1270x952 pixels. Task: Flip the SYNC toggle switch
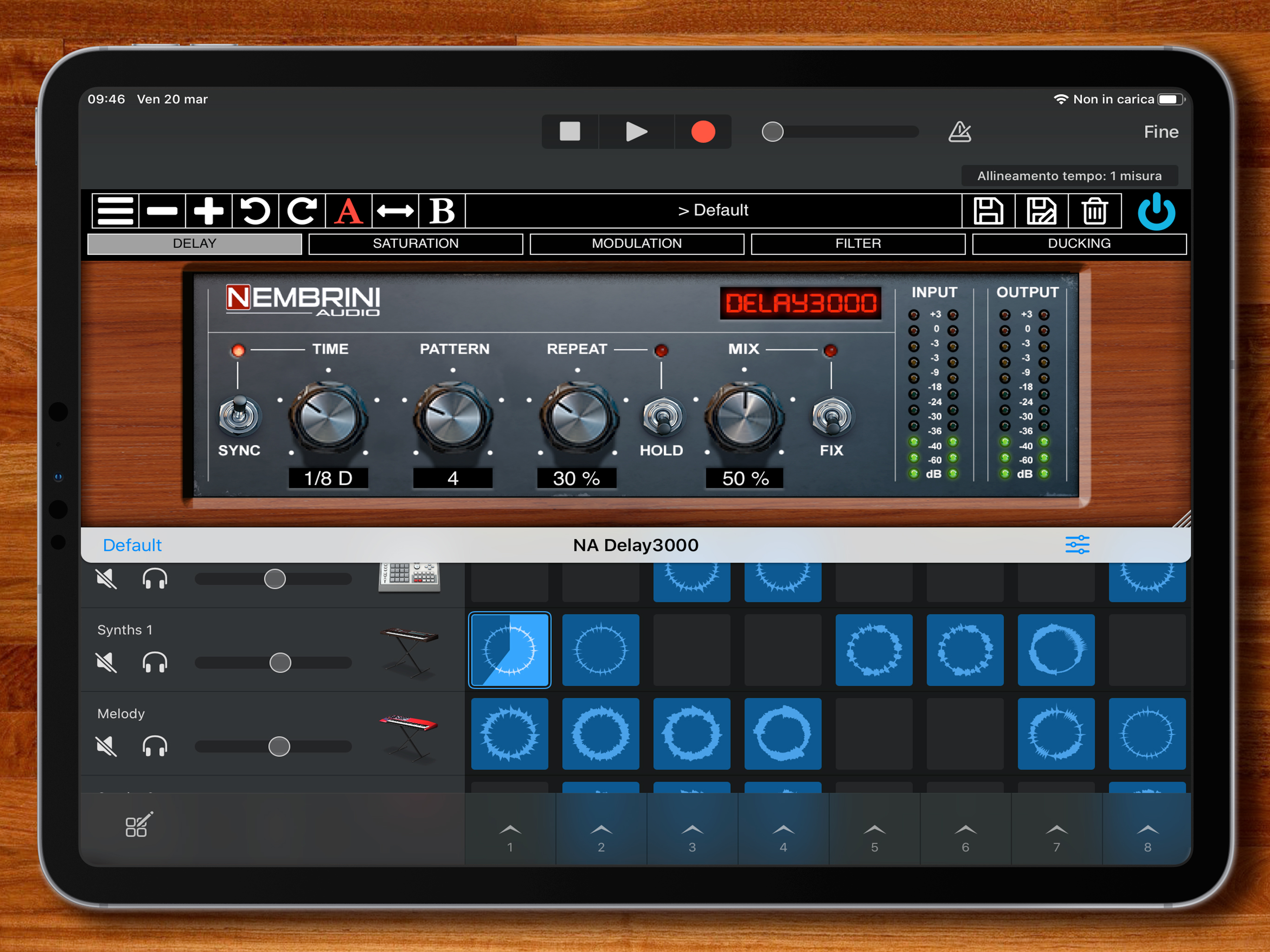pyautogui.click(x=239, y=415)
